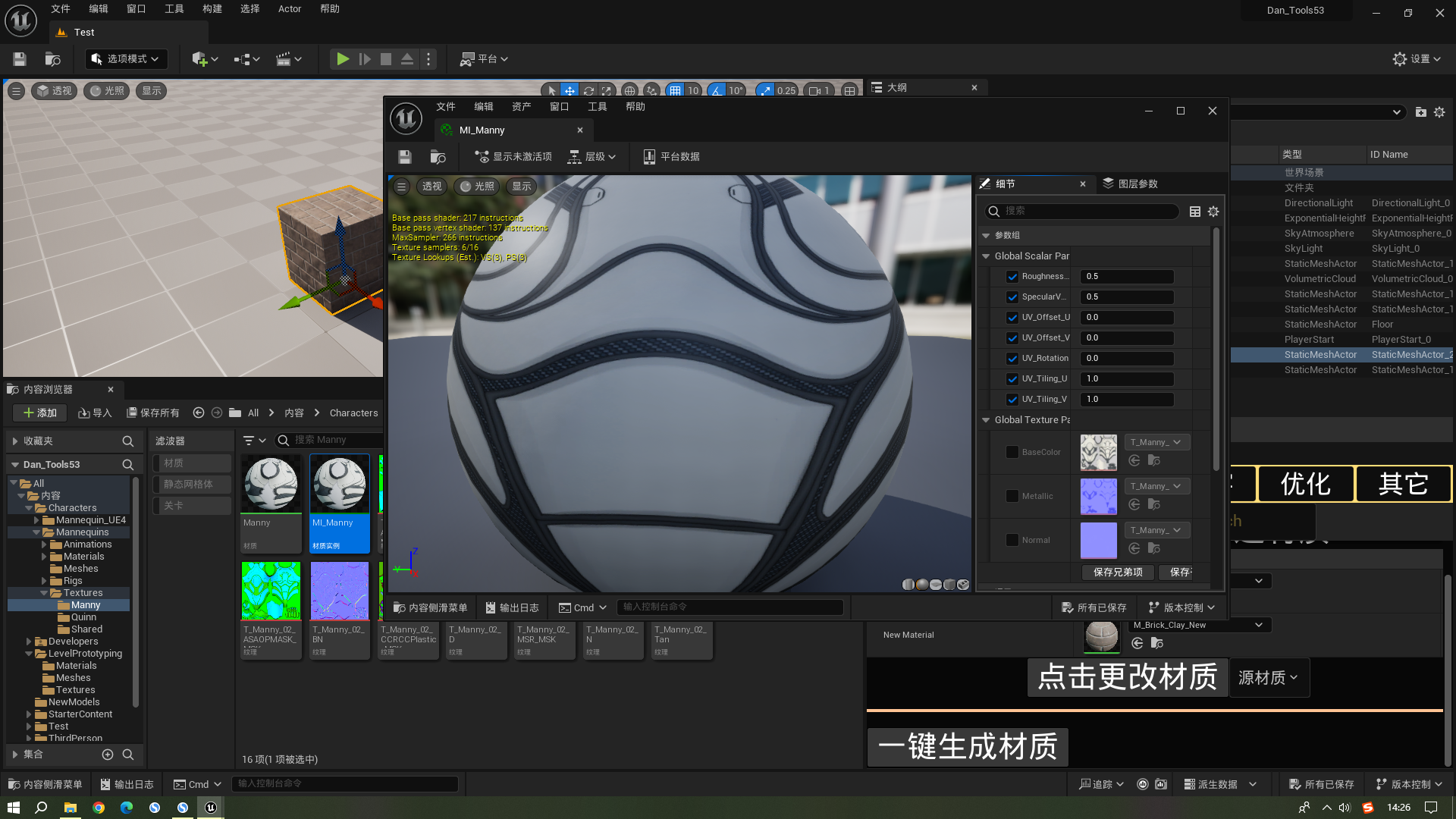Click the browse-to-content icon in main toolbar
This screenshot has height=819, width=1456.
[x=52, y=59]
